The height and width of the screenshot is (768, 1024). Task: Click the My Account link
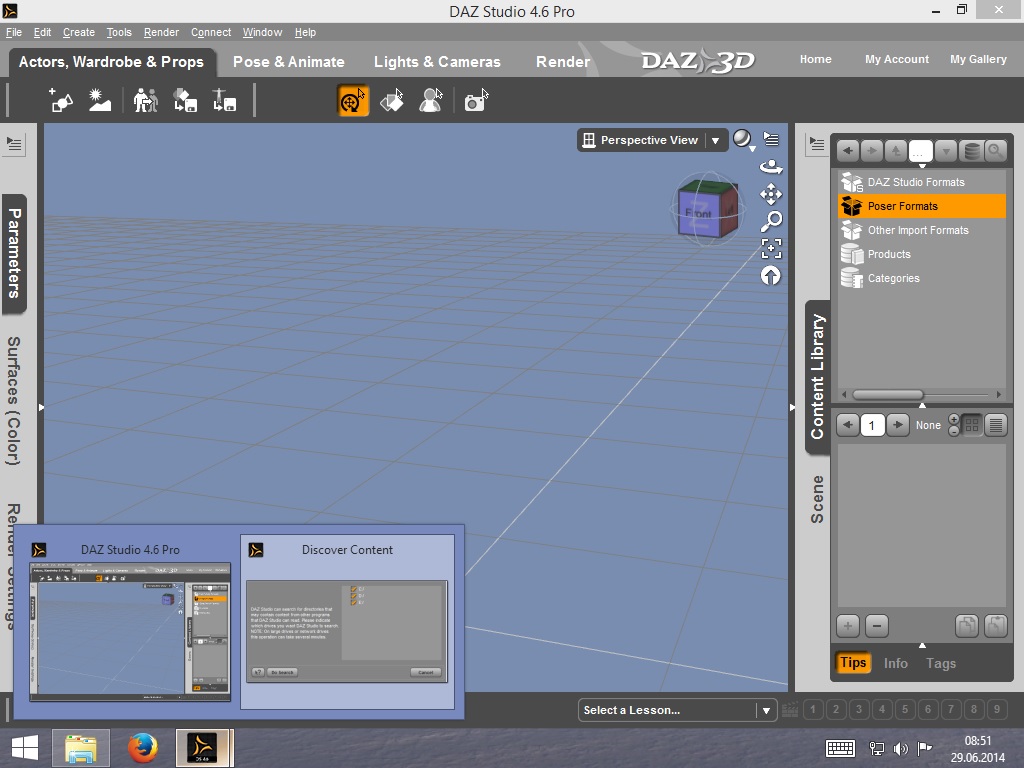pos(897,59)
